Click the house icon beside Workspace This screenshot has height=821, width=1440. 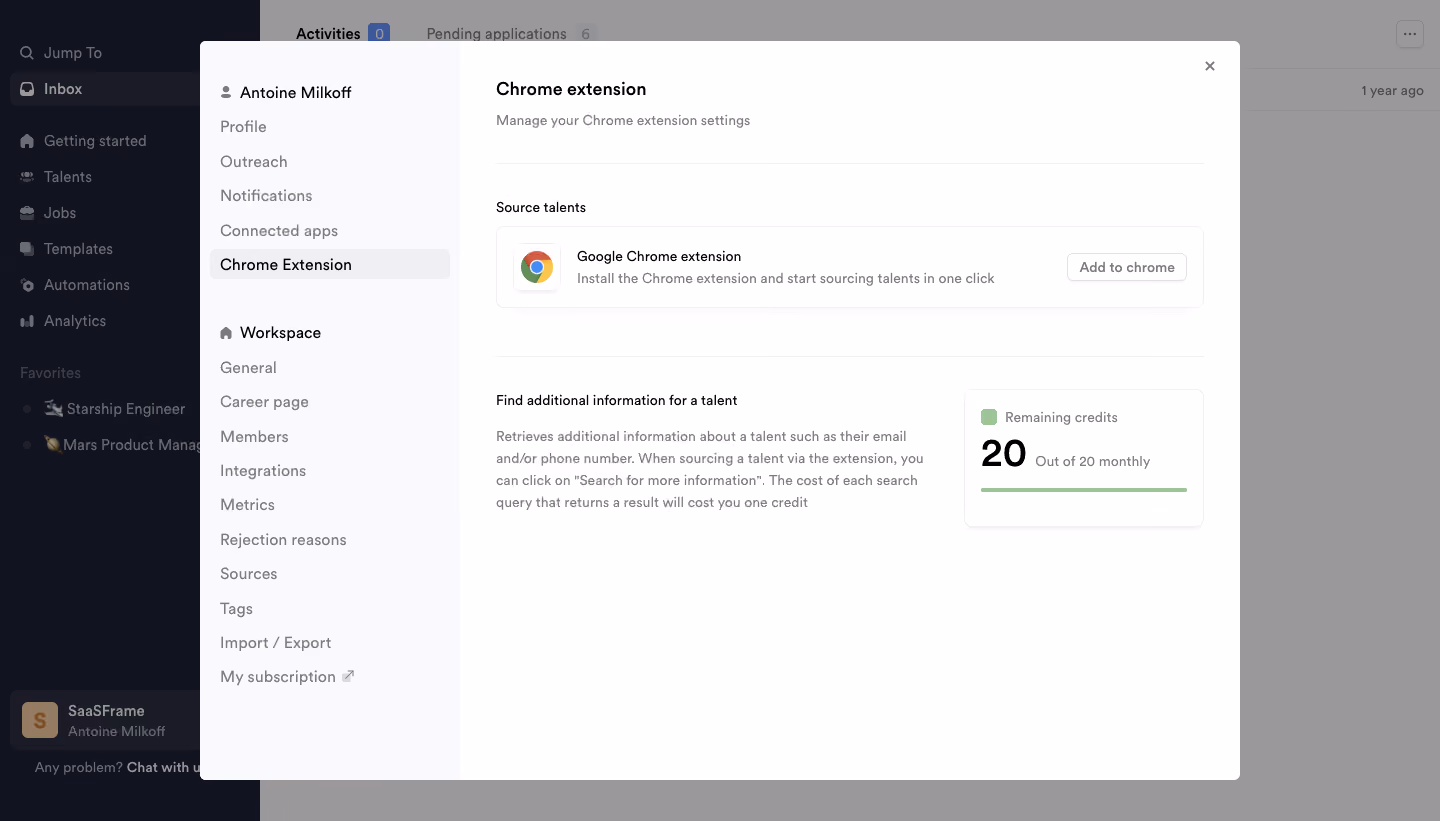[226, 333]
